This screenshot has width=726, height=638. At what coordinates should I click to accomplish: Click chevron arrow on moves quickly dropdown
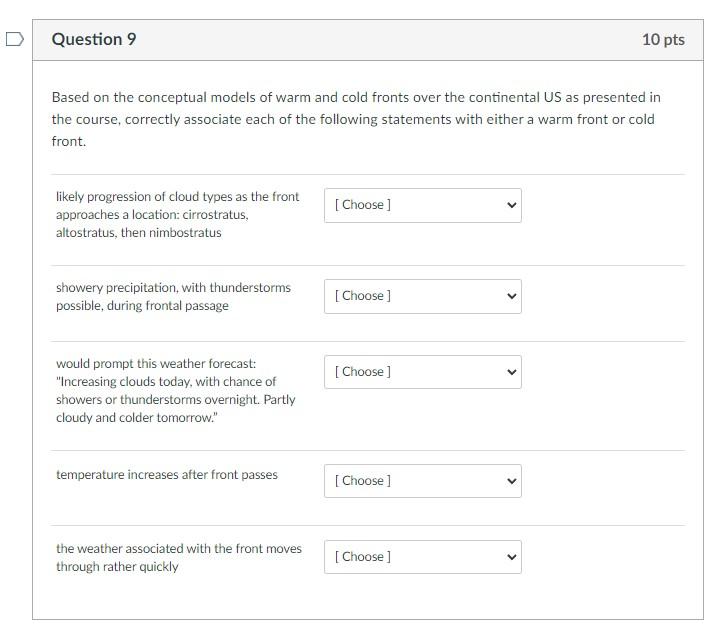click(x=511, y=557)
